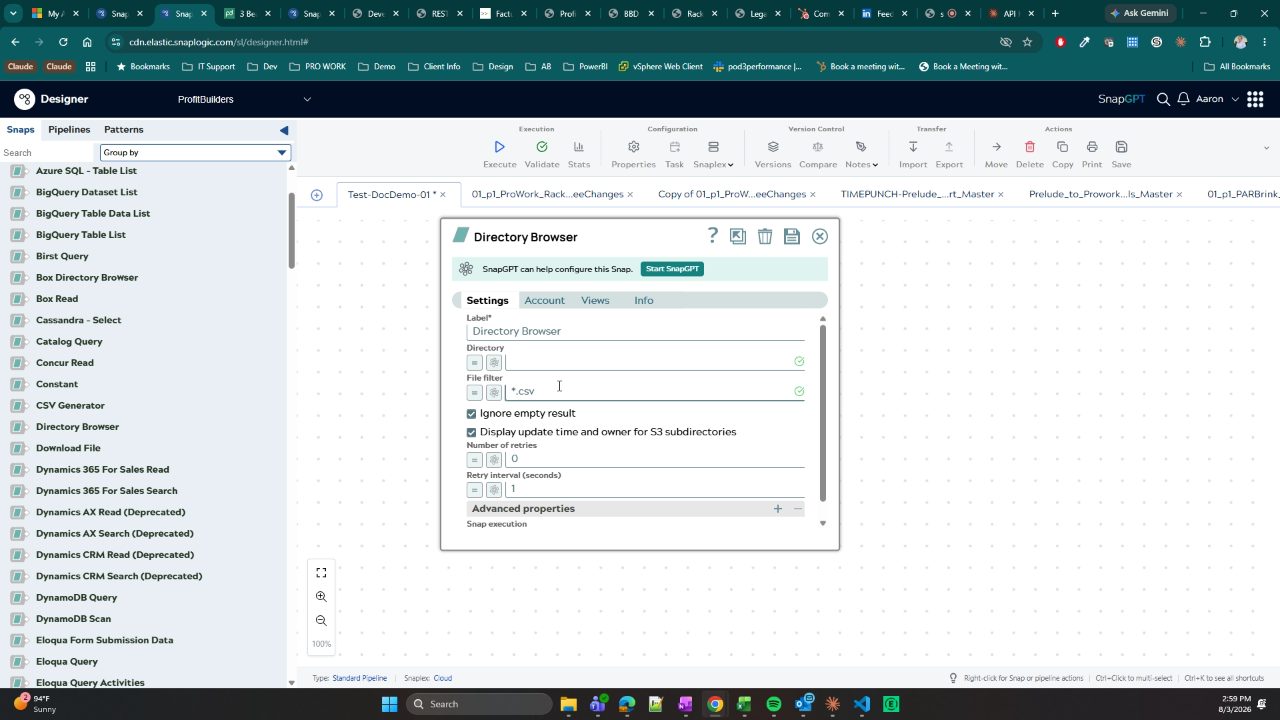This screenshot has height=720, width=1280.
Task: Click the Task toolbar icon
Action: pos(675,147)
